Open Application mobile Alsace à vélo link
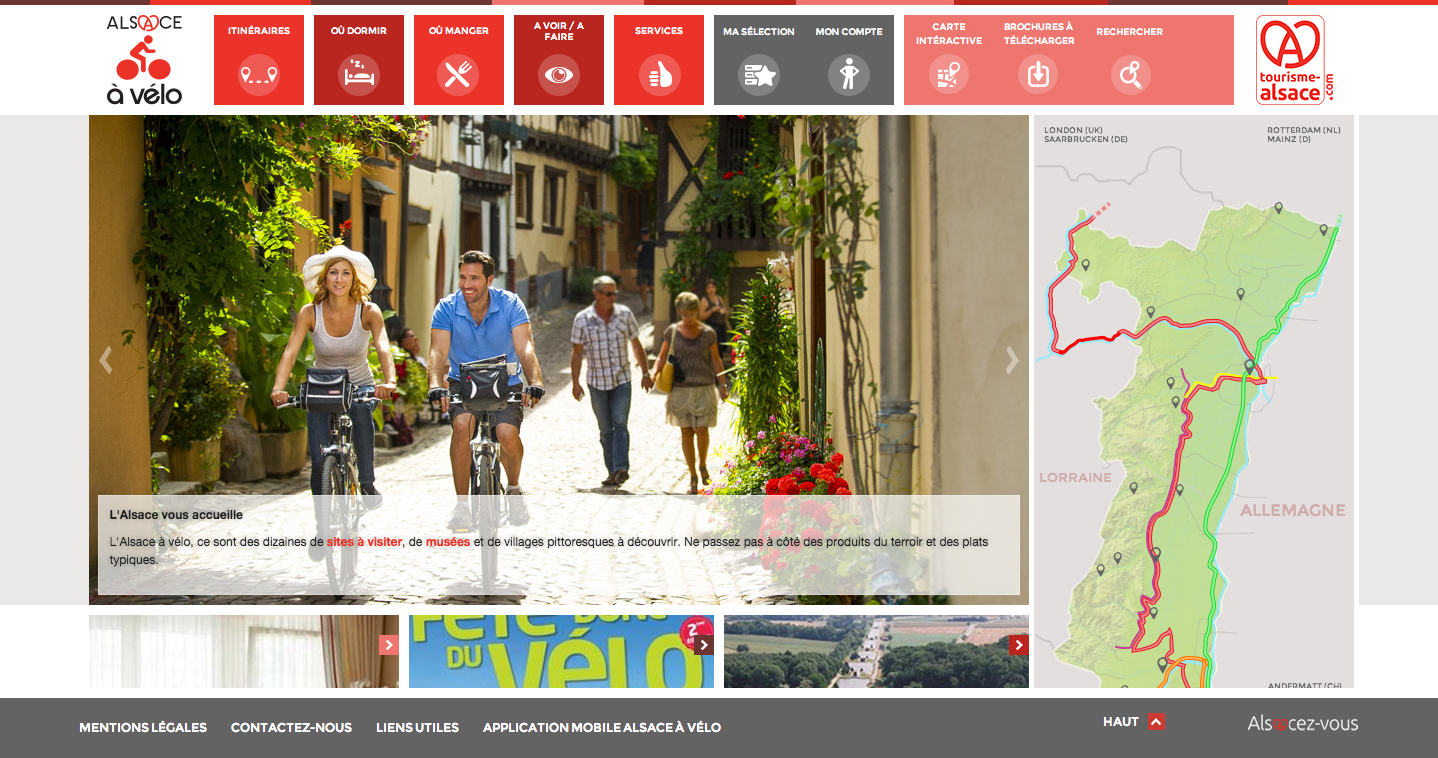 tap(602, 728)
